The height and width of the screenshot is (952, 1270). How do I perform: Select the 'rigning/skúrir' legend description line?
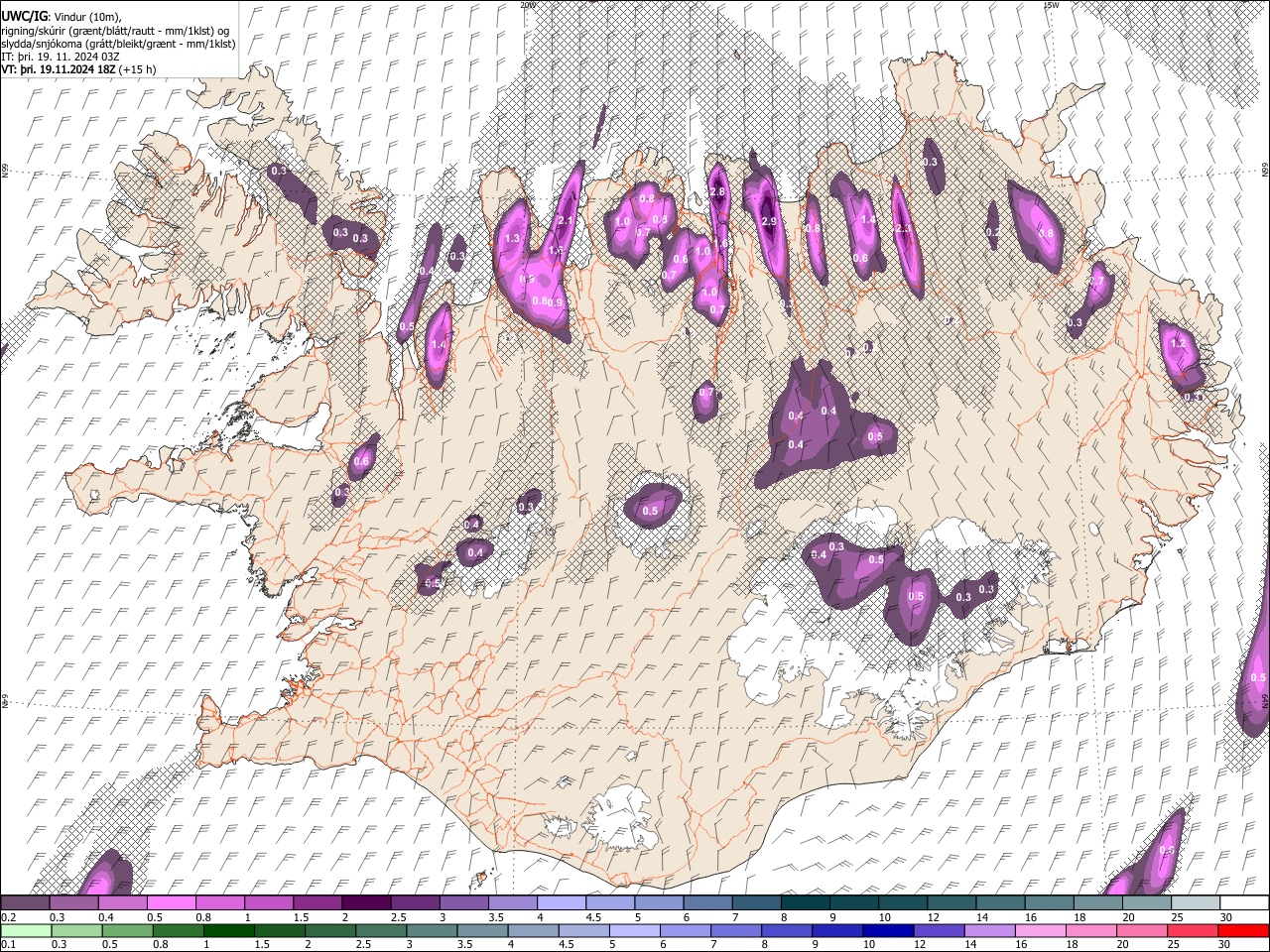click(117, 30)
